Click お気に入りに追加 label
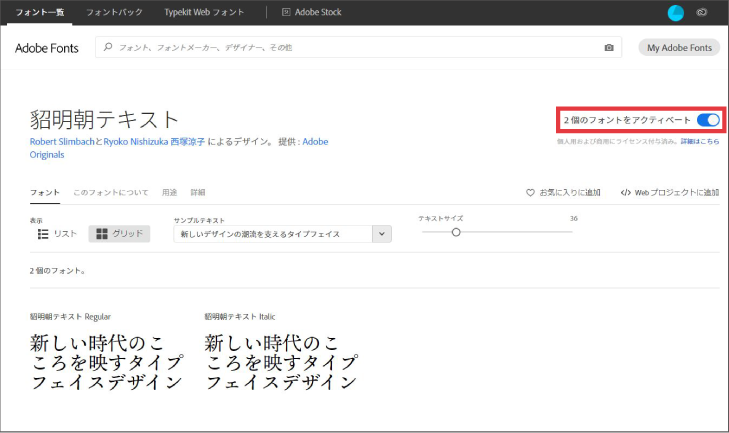 [570, 193]
